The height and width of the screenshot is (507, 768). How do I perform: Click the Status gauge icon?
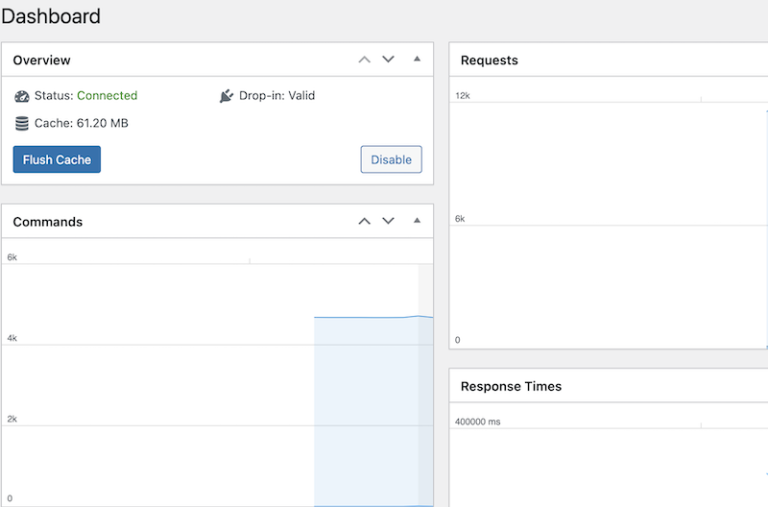22,96
